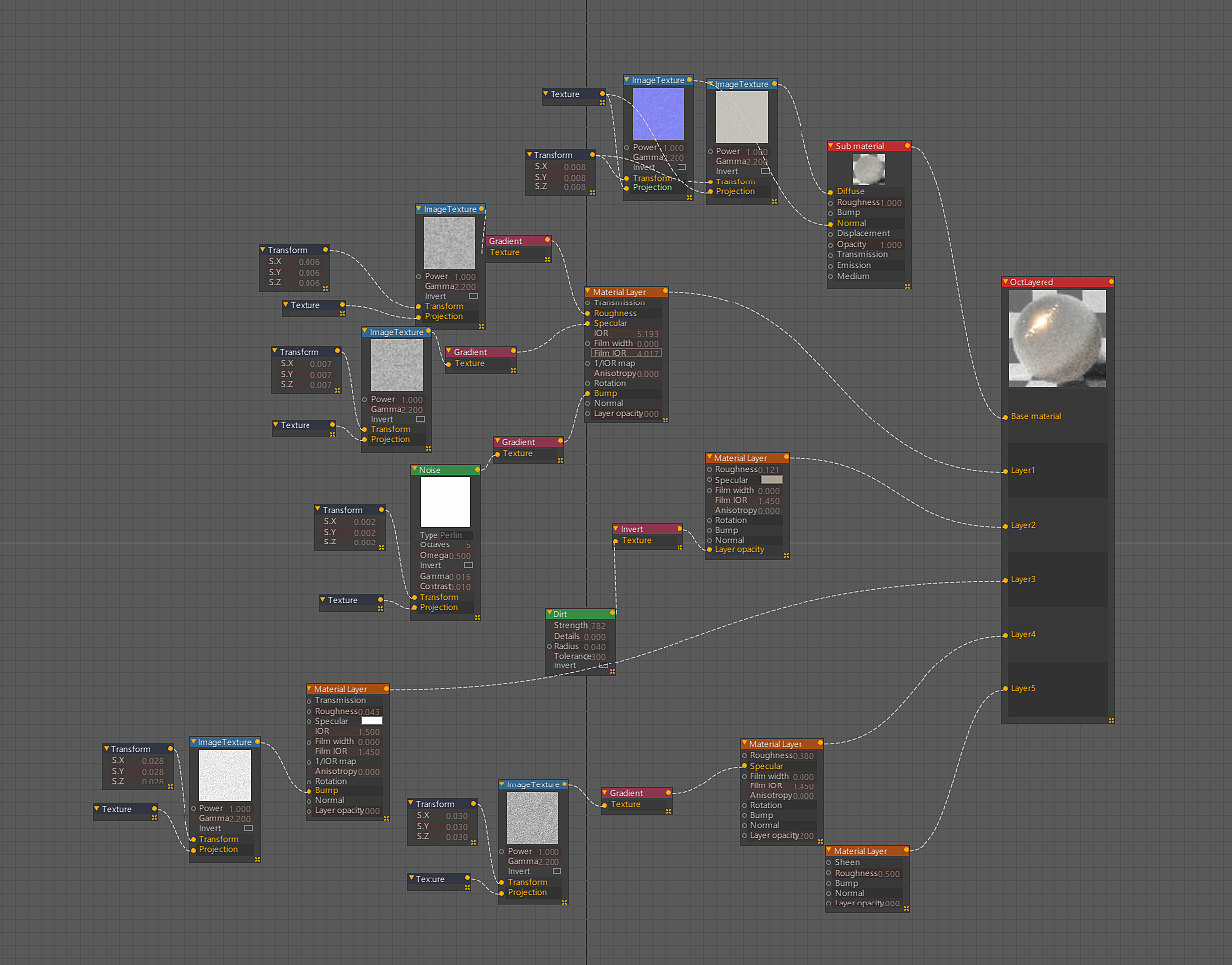This screenshot has height=965, width=1232.
Task: Click the Layer3 input pin on OctLayered
Action: pyautogui.click(x=1005, y=579)
